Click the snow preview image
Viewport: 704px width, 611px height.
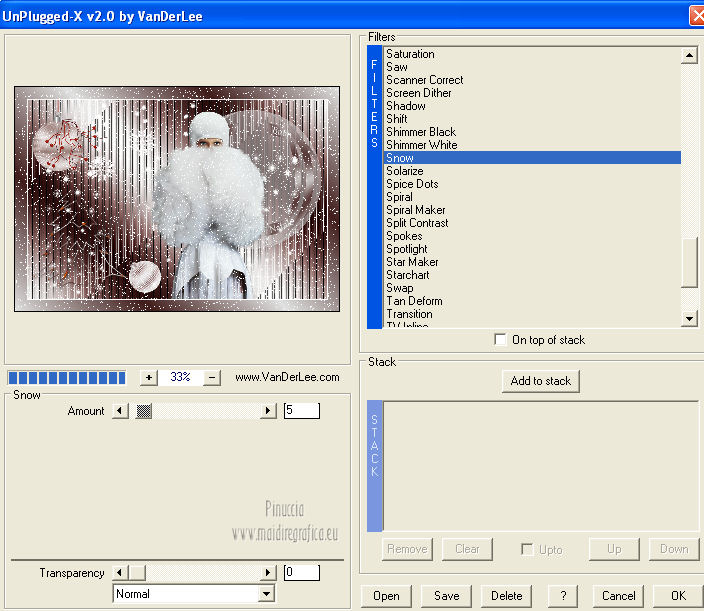pos(177,198)
